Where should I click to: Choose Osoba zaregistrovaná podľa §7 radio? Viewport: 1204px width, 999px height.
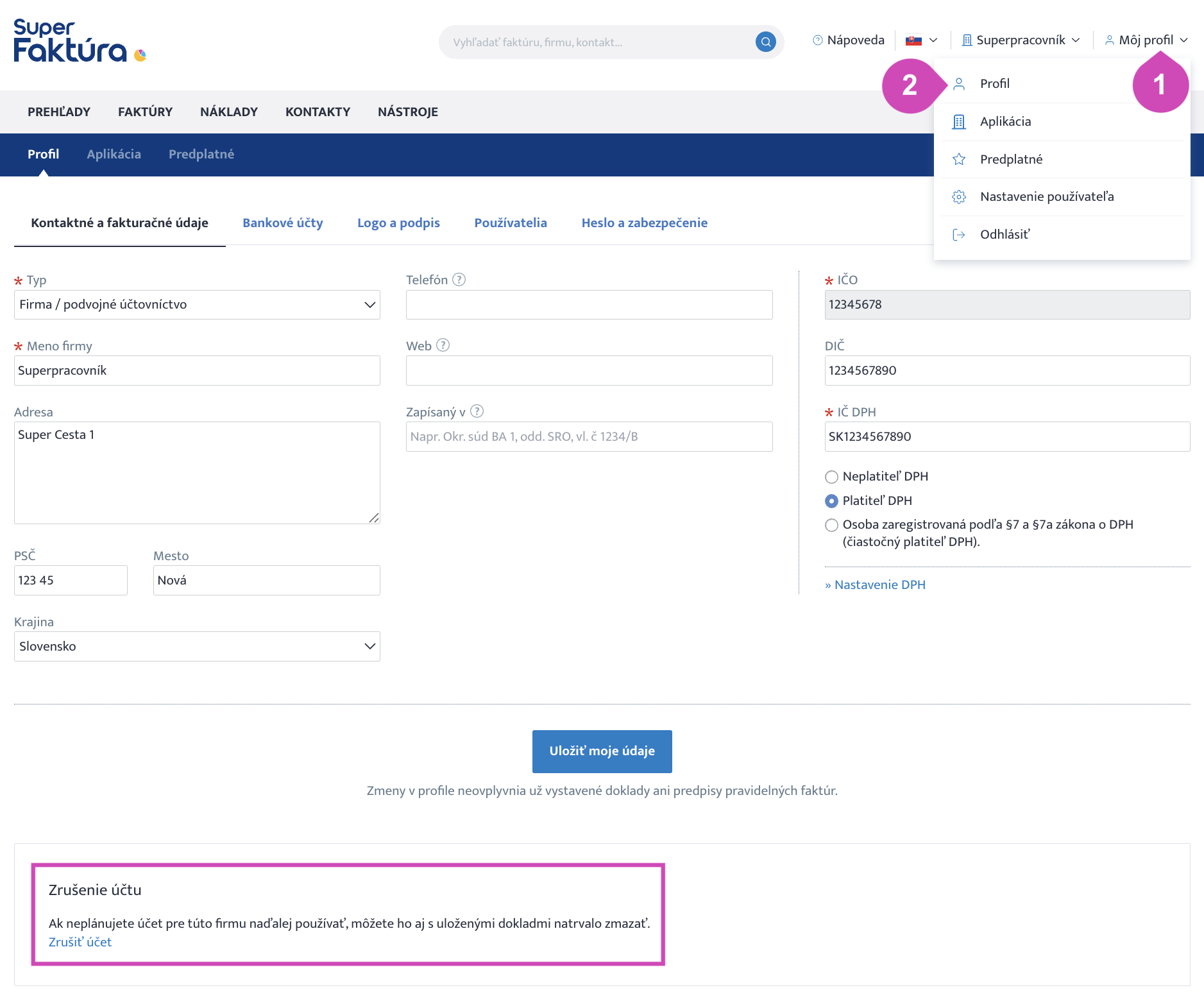click(831, 525)
